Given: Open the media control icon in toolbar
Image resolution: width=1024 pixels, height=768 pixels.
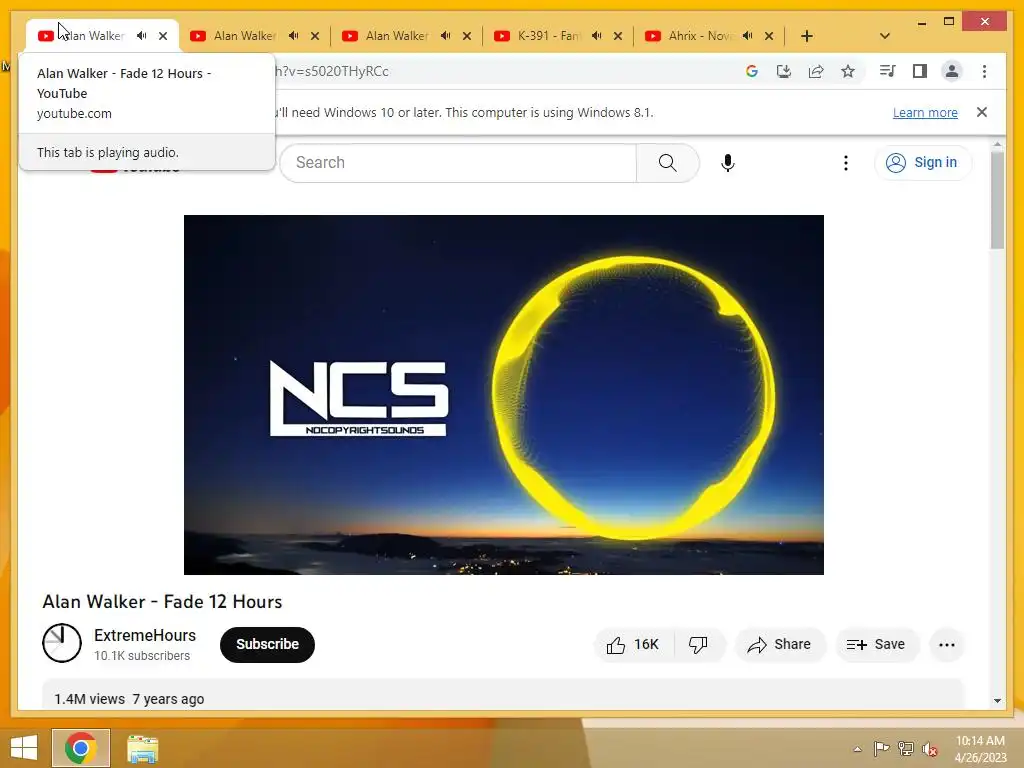Looking at the screenshot, I should (887, 71).
